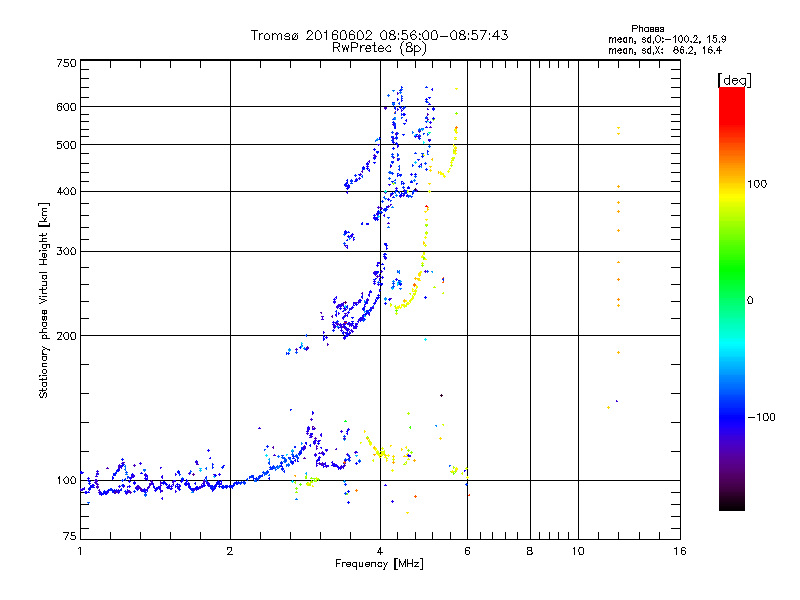Click the plot title 'Tromsø 20160602 08:56:00-08:57:43'
The width and height of the screenshot is (800, 600).
tap(379, 35)
